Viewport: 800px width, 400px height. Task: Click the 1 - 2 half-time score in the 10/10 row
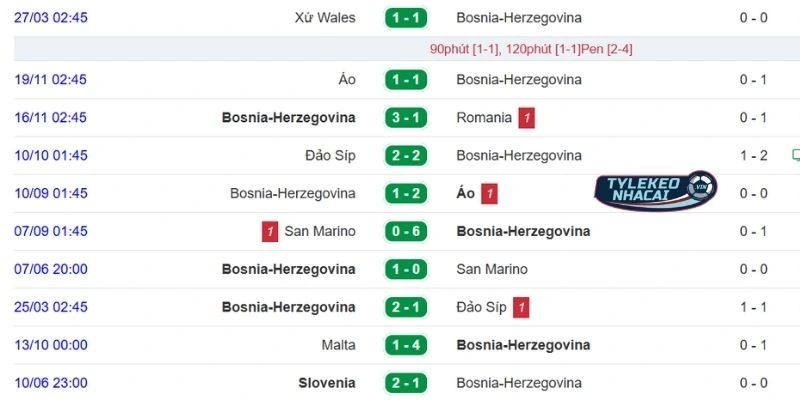(x=753, y=156)
